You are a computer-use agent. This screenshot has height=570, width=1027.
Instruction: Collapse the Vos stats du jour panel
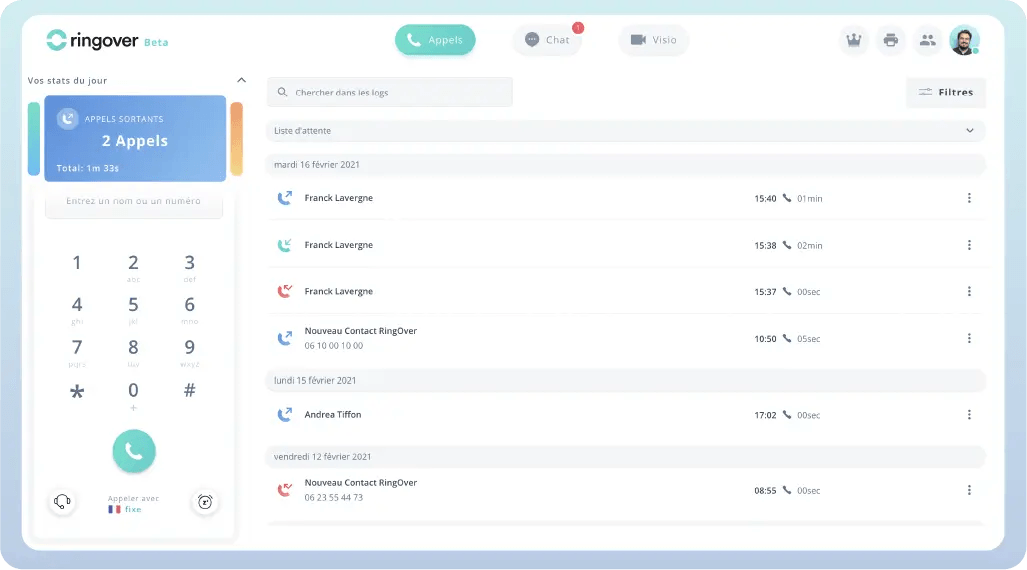(241, 80)
